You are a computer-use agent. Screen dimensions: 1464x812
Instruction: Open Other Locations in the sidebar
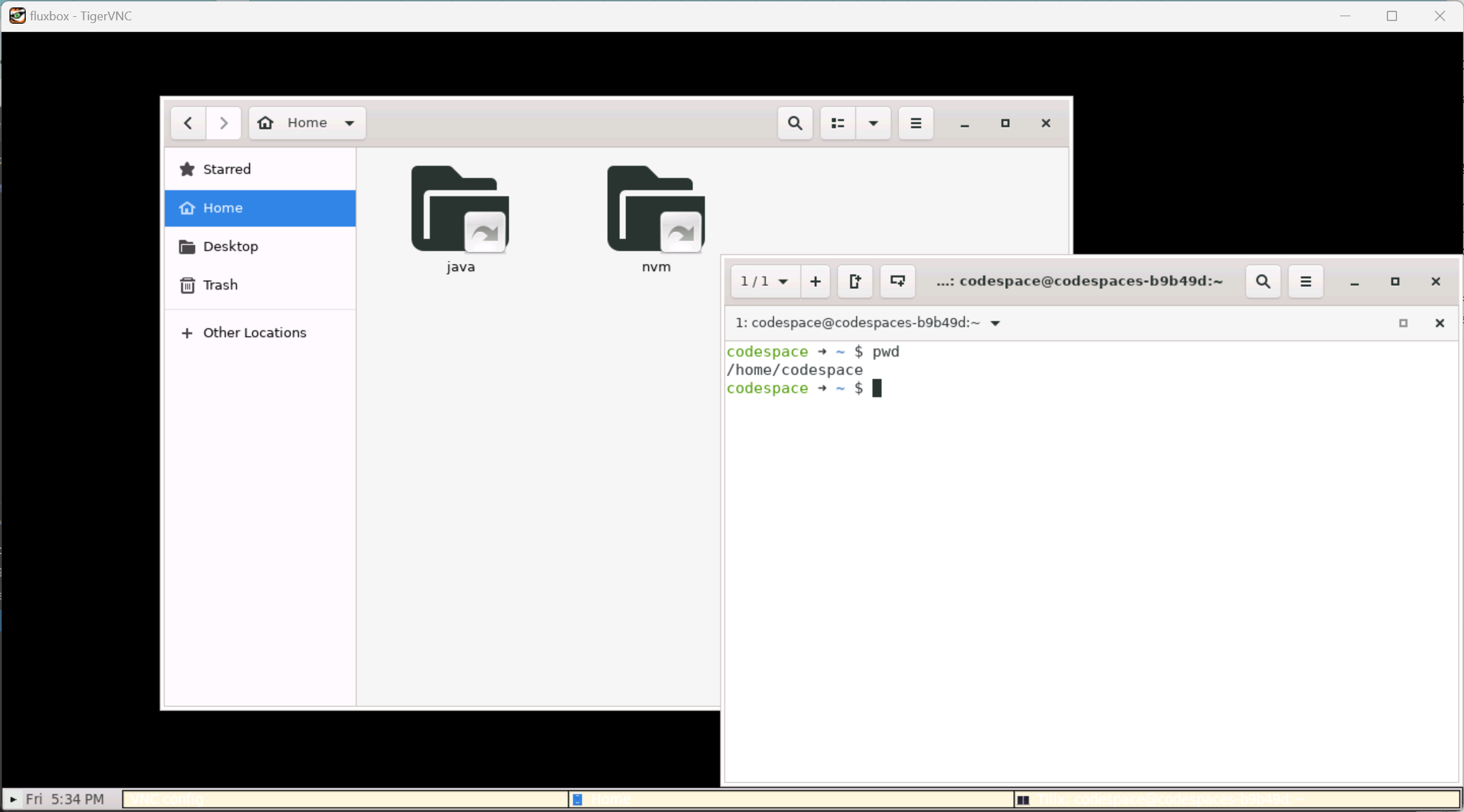[254, 332]
